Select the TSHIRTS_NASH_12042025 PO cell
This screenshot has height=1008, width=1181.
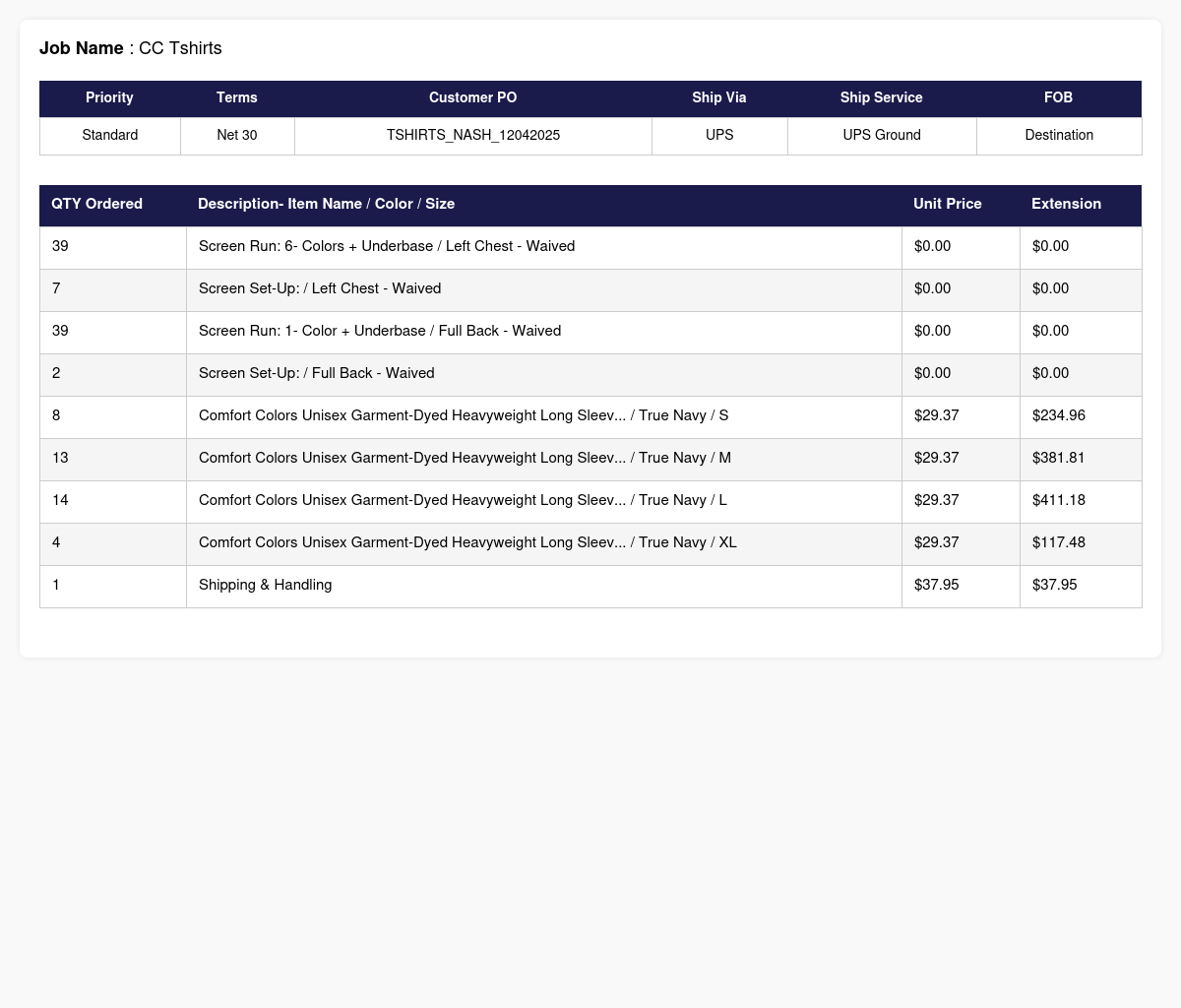(473, 136)
